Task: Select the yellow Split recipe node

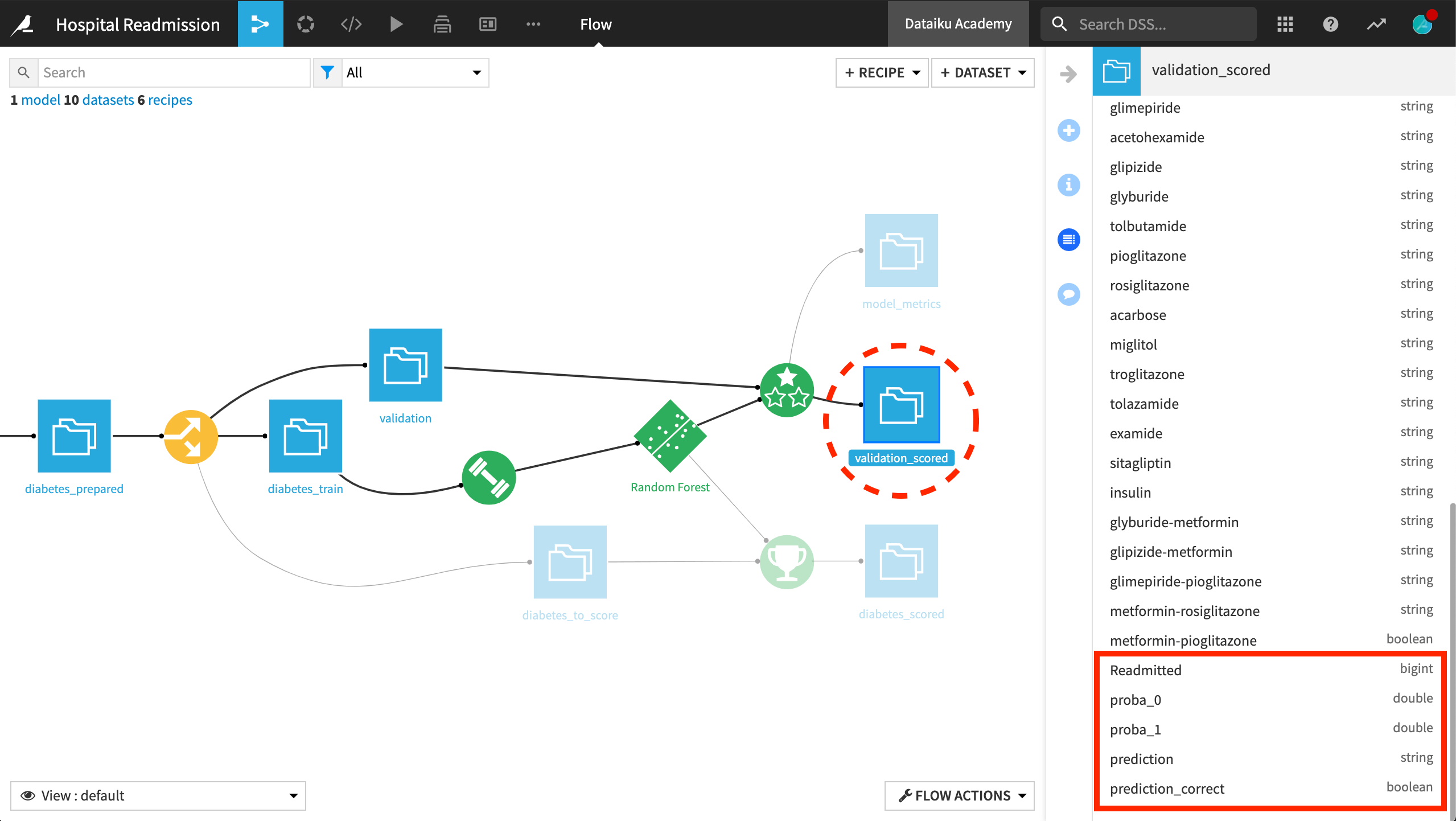Action: [191, 437]
